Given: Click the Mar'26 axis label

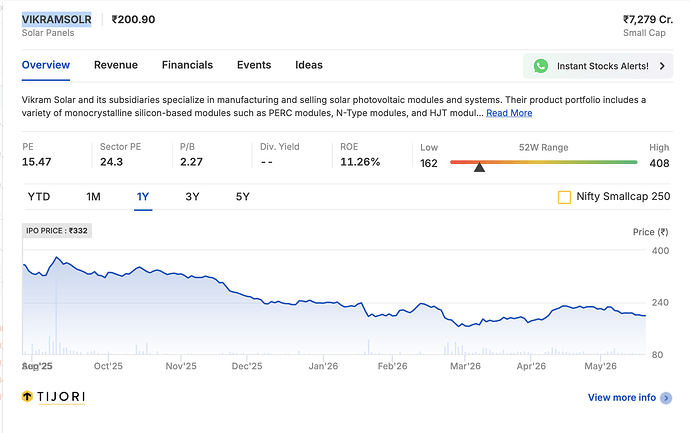Looking at the screenshot, I should click(x=465, y=366).
